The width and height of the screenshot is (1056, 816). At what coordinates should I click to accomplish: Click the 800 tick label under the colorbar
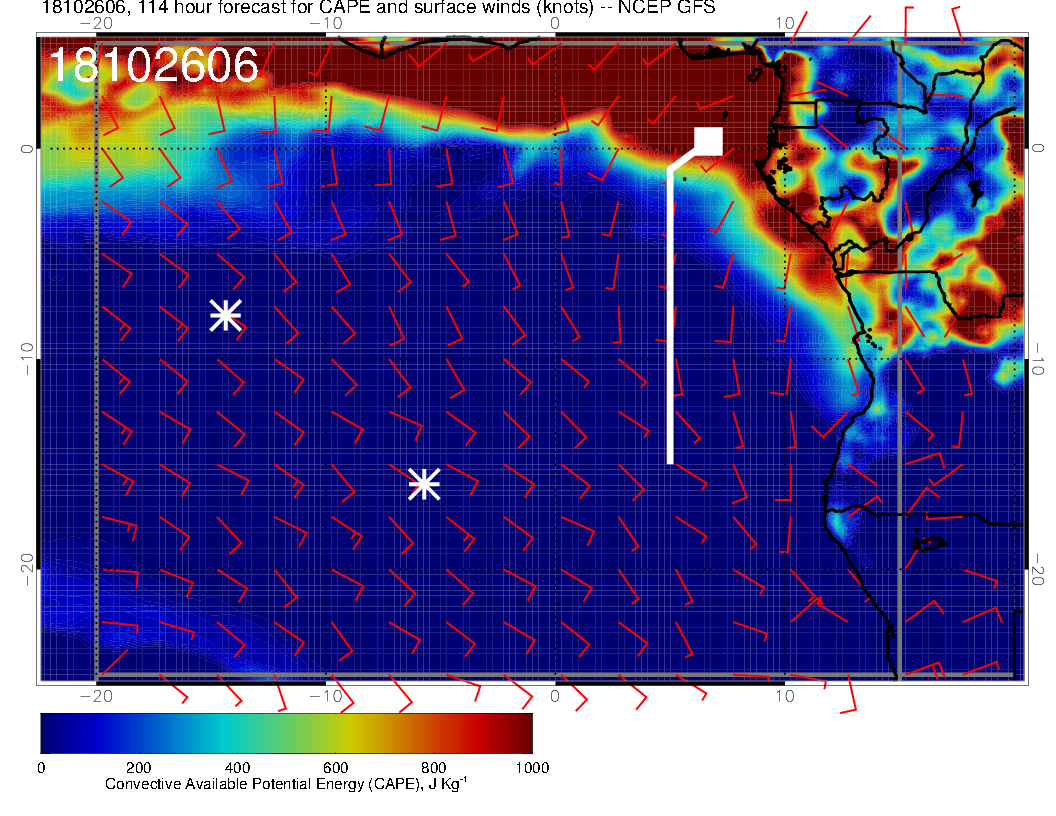(x=433, y=767)
